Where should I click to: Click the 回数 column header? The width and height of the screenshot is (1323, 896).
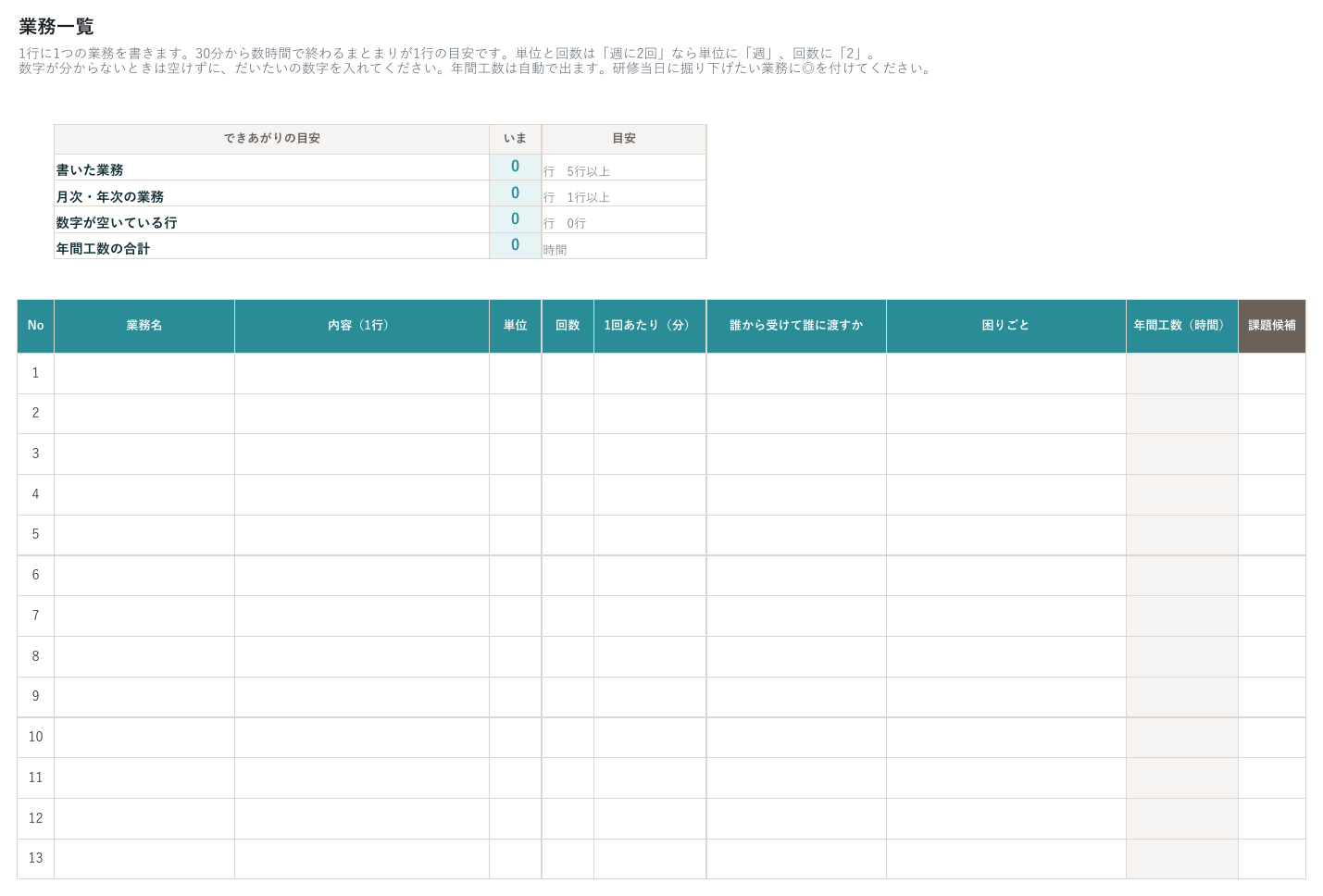pyautogui.click(x=568, y=326)
